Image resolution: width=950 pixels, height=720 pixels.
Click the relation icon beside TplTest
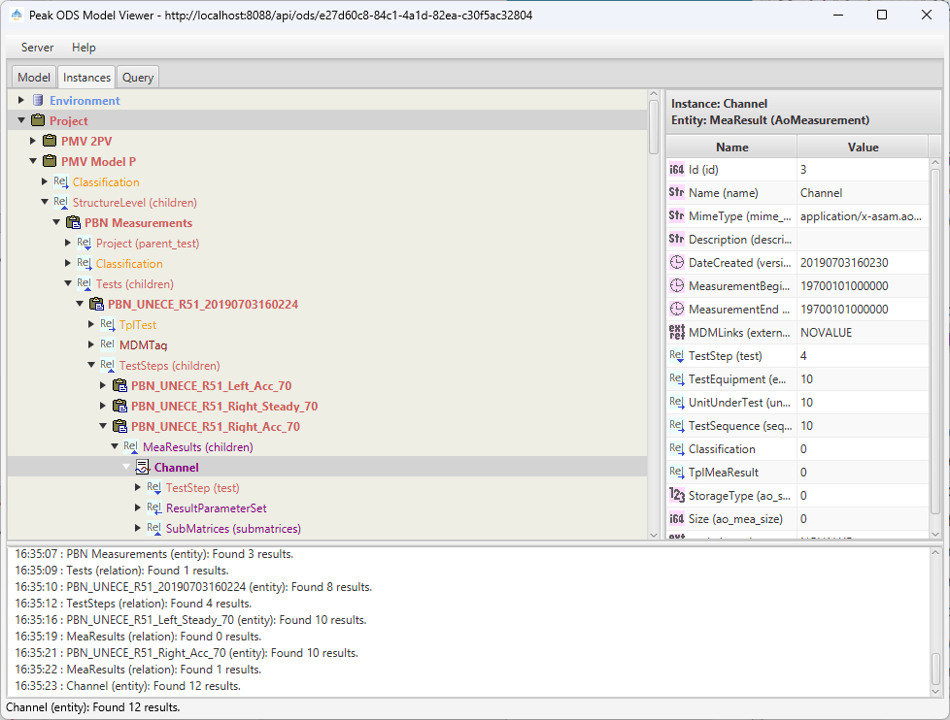point(107,325)
